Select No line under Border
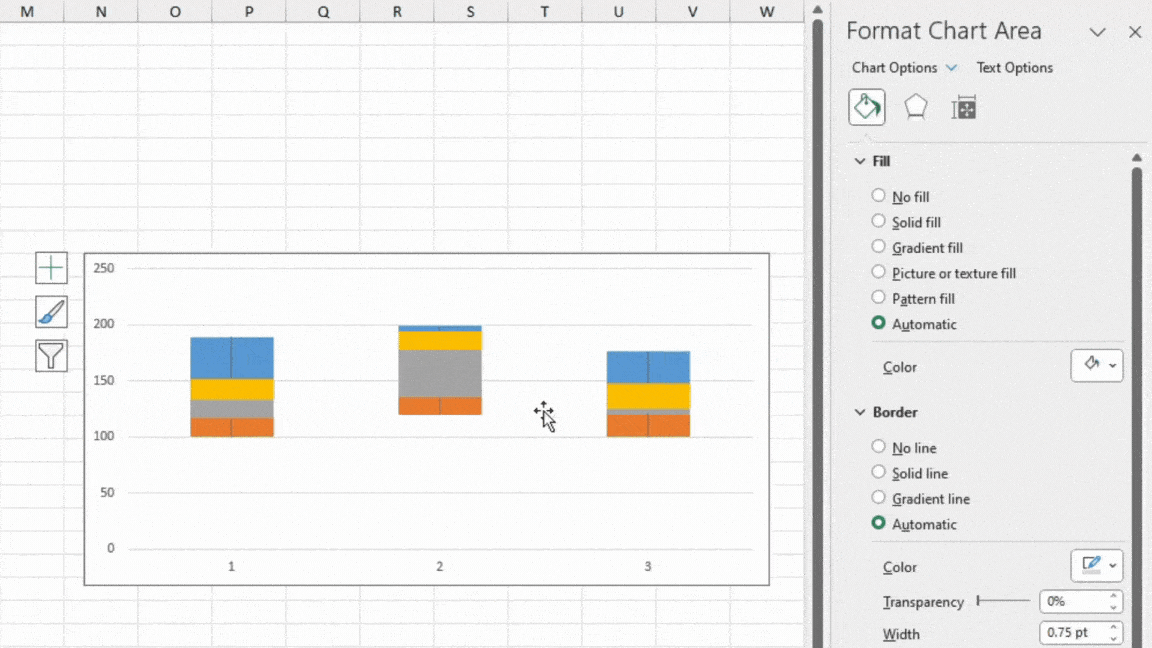Screen dimensions: 1152x648 tap(878, 447)
